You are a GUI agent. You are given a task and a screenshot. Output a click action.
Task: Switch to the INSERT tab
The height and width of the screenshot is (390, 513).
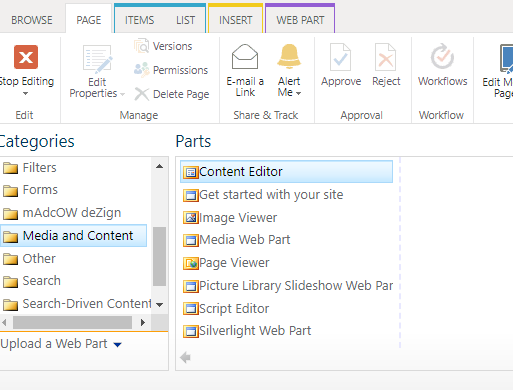(x=235, y=20)
